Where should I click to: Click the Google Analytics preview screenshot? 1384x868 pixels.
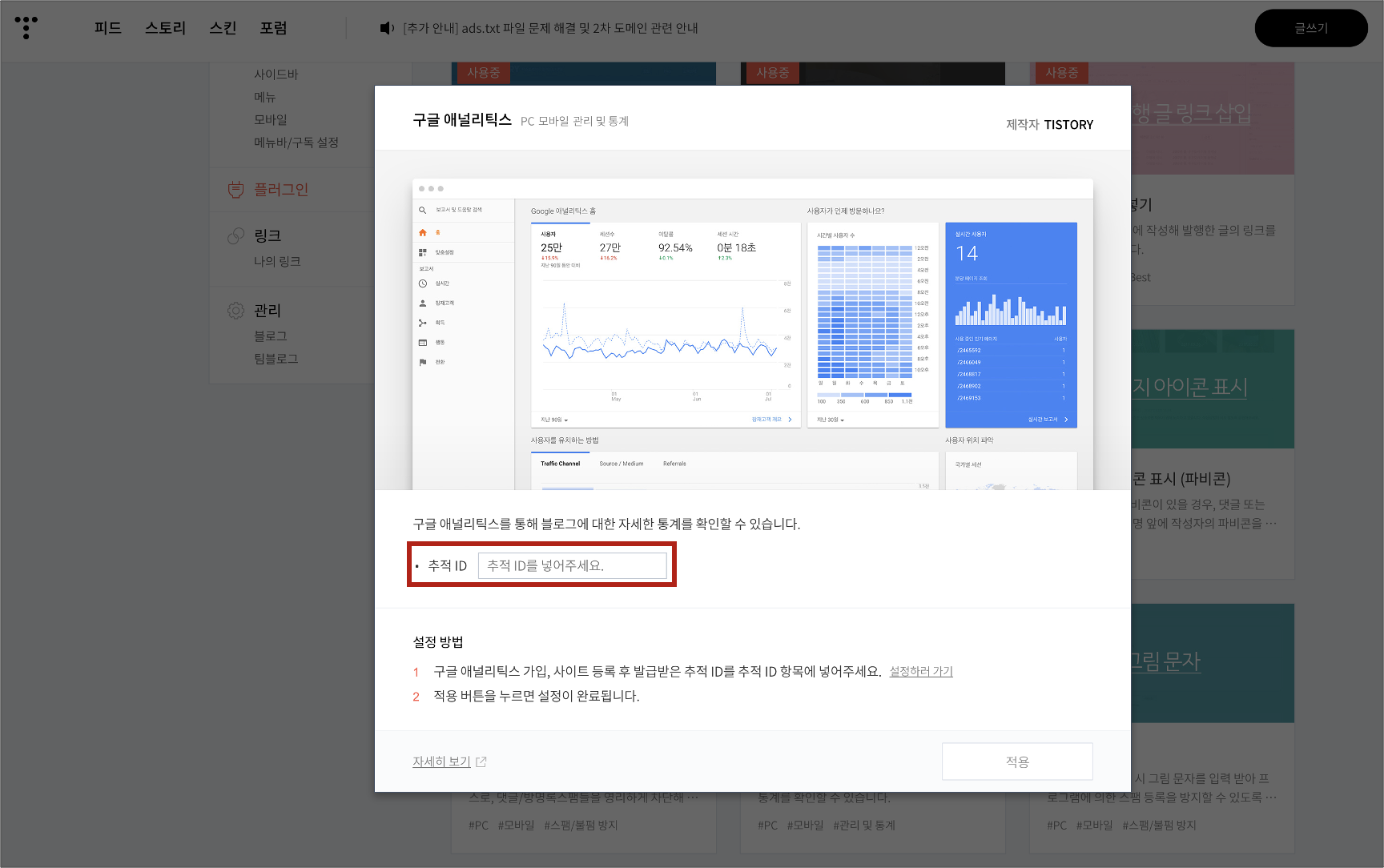pyautogui.click(x=753, y=334)
